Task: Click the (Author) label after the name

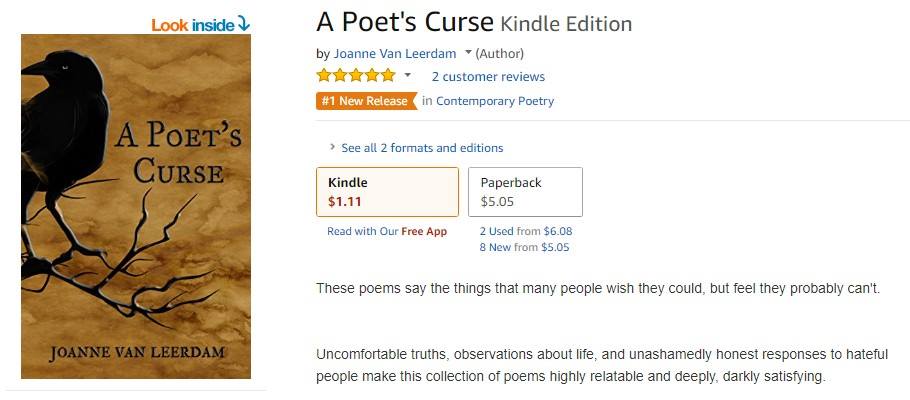Action: point(499,53)
